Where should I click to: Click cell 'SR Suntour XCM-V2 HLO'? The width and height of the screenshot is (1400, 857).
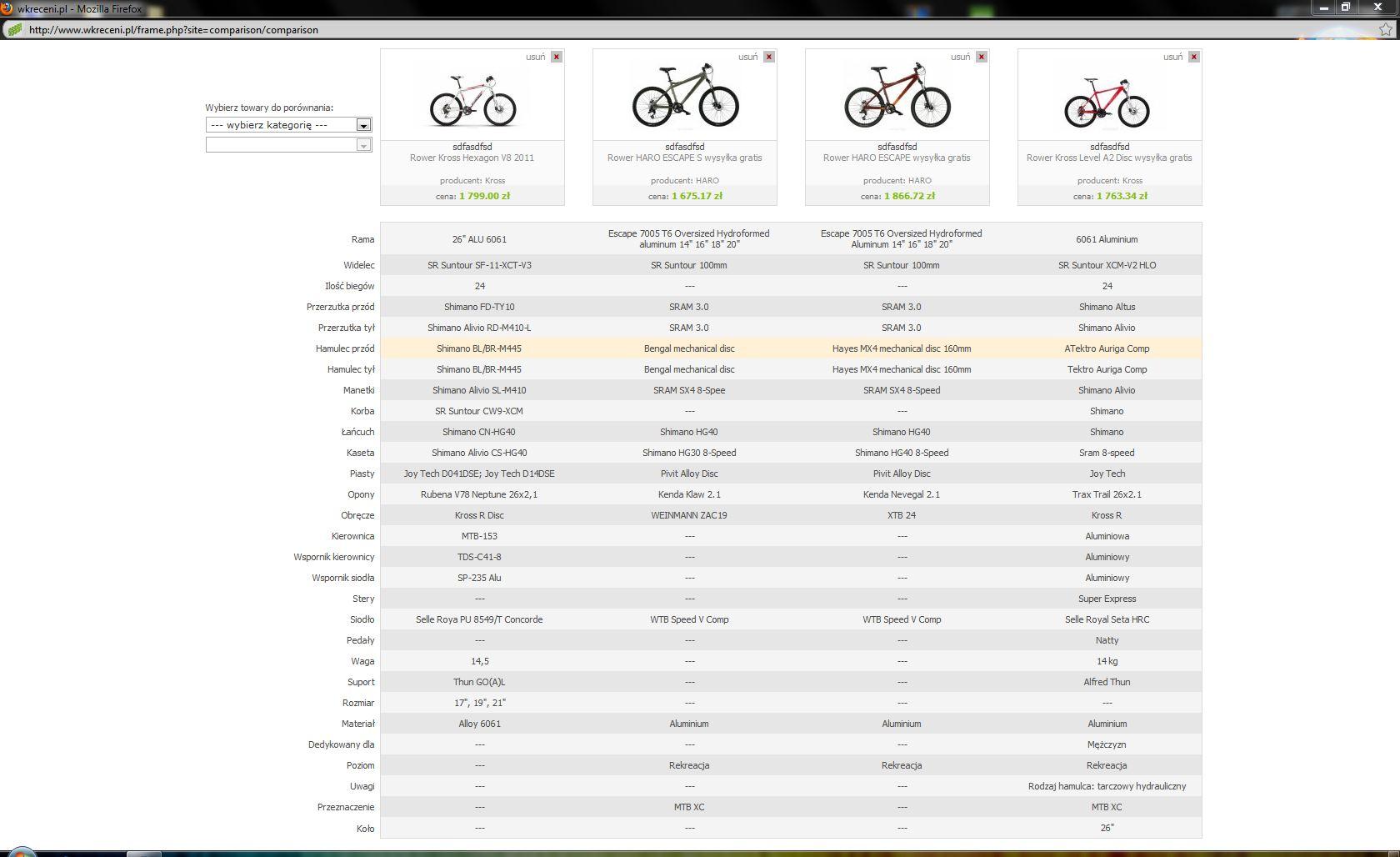(x=1107, y=265)
